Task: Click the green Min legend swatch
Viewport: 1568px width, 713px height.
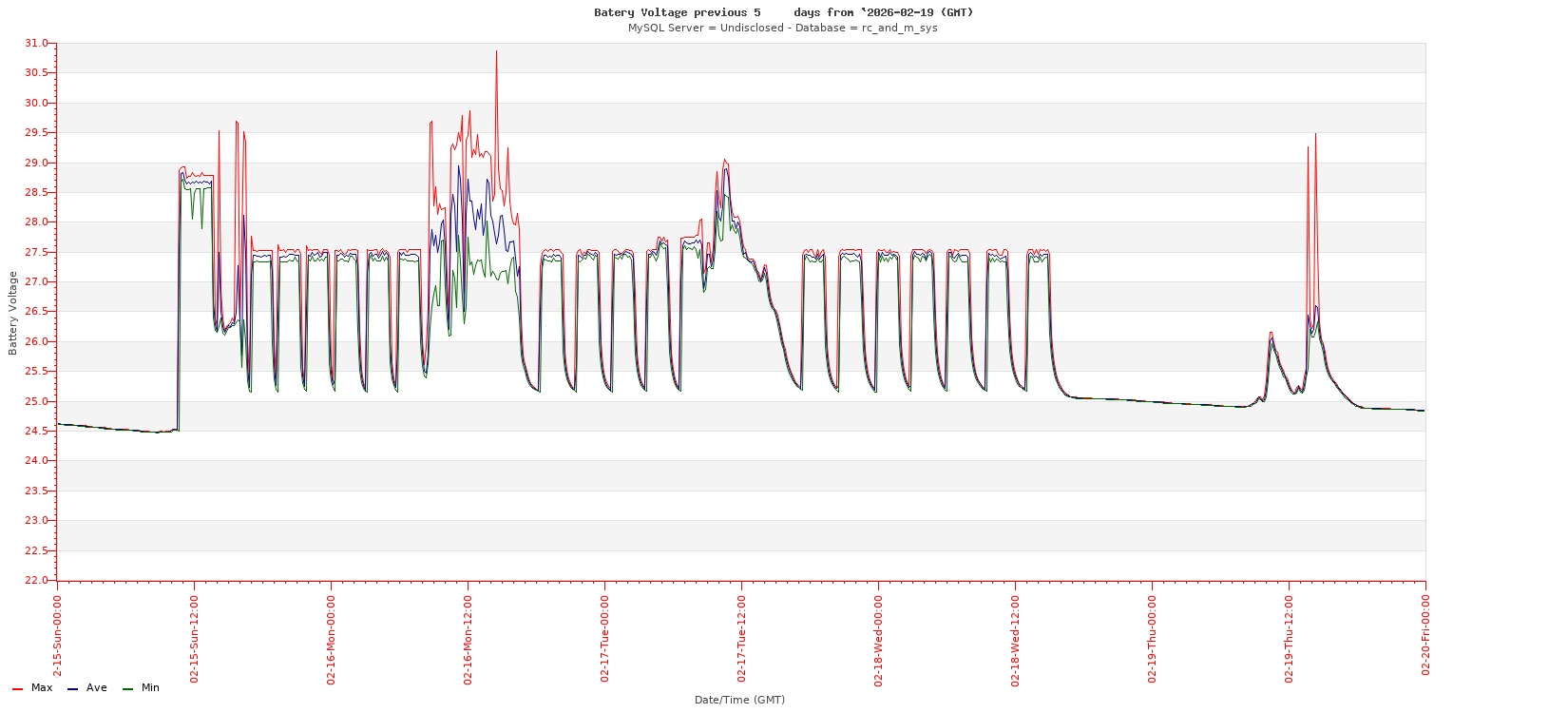Action: tap(127, 688)
